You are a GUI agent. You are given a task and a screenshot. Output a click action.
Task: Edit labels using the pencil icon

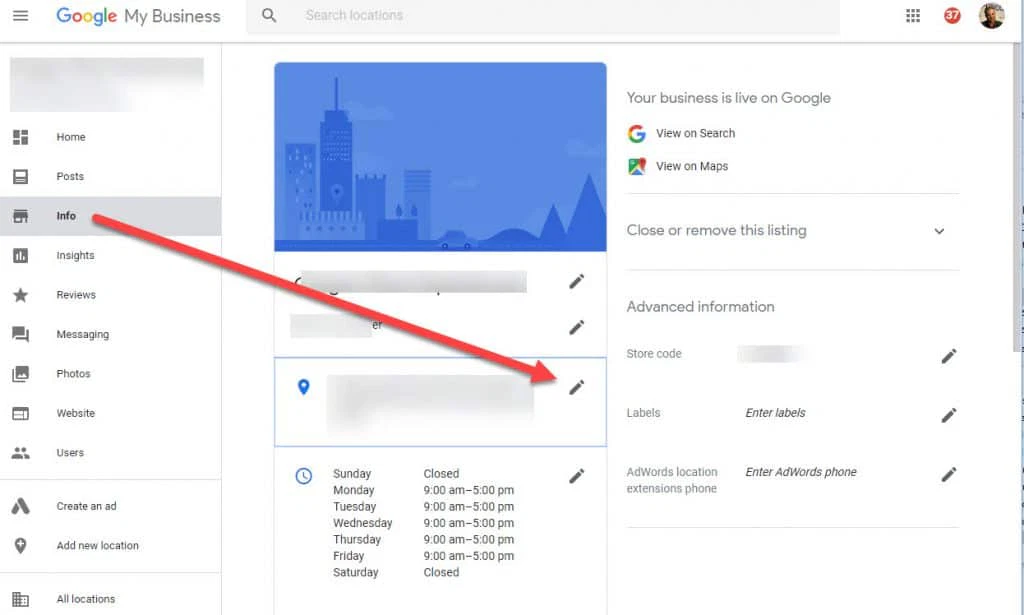[949, 415]
